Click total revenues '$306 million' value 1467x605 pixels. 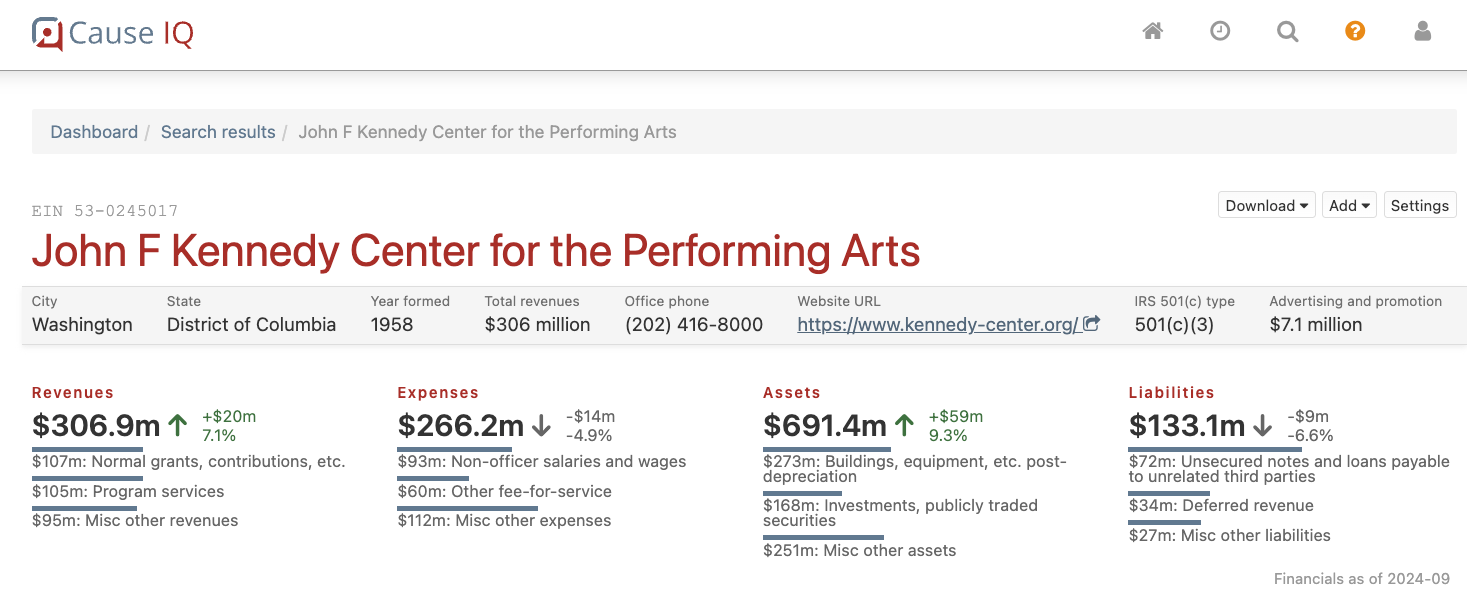coord(538,325)
